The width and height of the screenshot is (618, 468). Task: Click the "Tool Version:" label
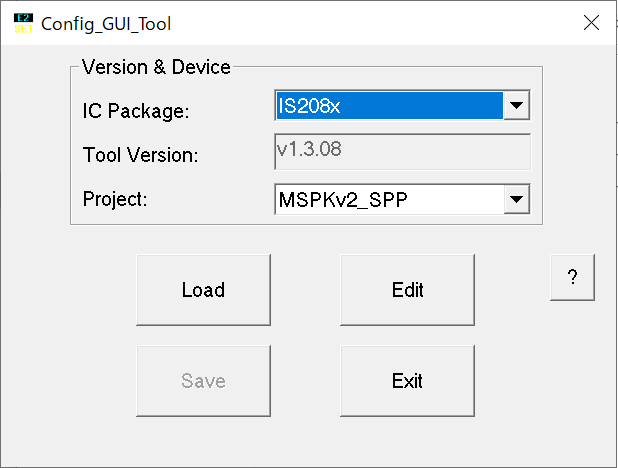click(141, 155)
